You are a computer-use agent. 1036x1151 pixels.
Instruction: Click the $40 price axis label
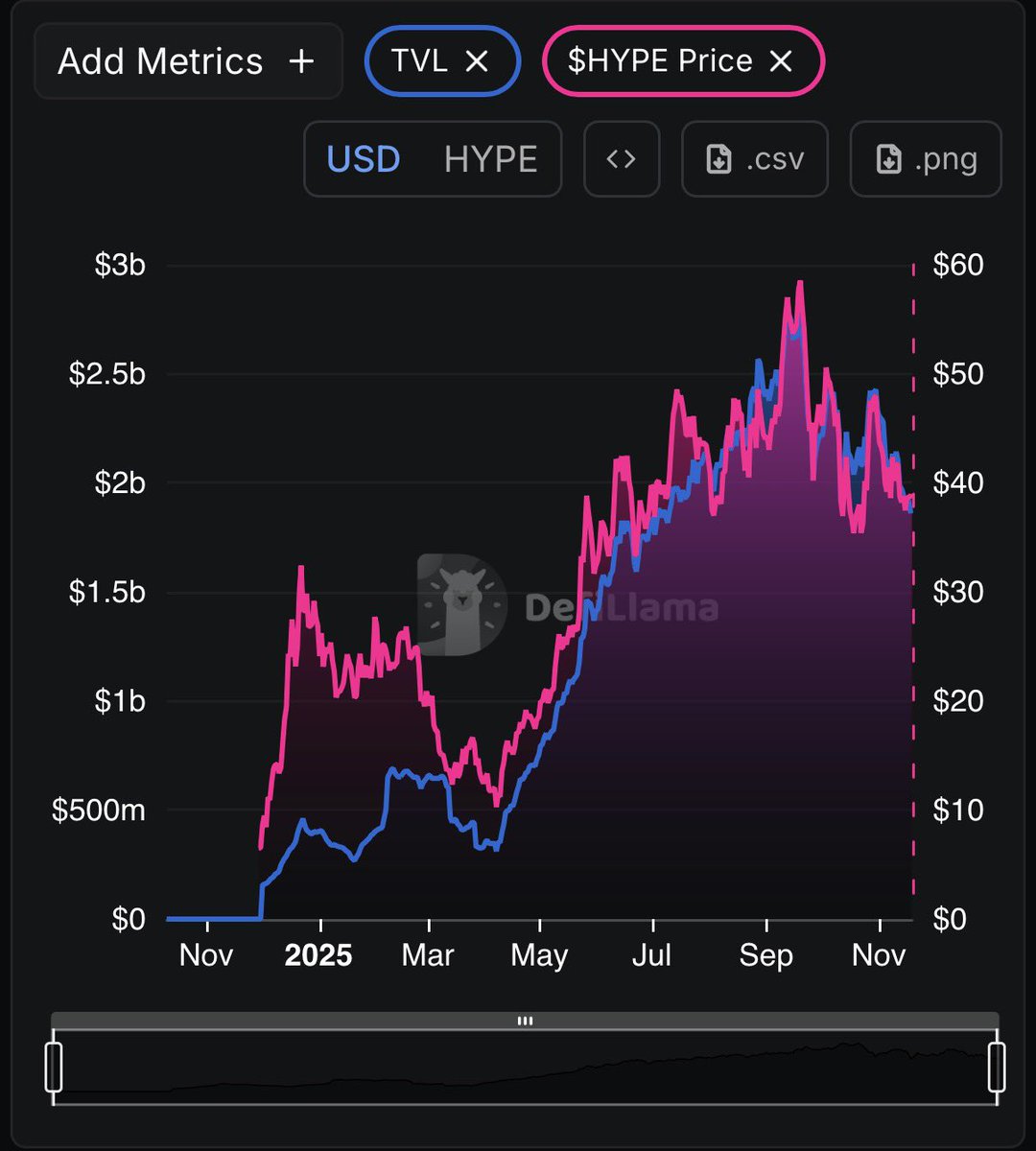click(958, 482)
